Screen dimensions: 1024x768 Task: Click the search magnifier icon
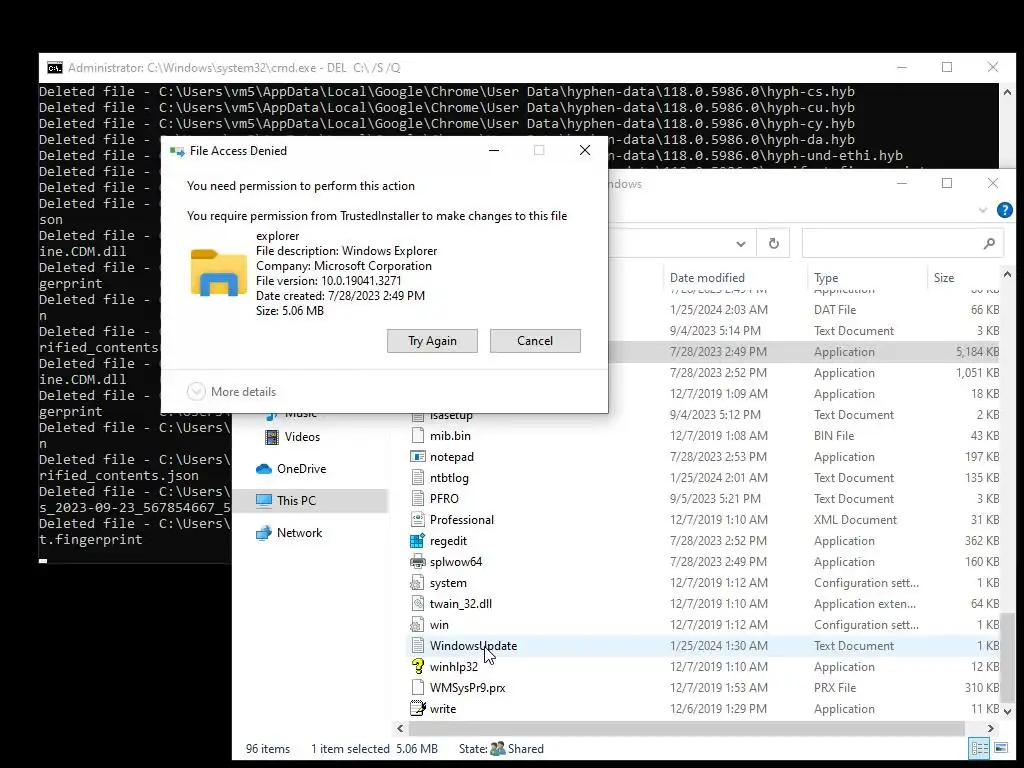(989, 244)
